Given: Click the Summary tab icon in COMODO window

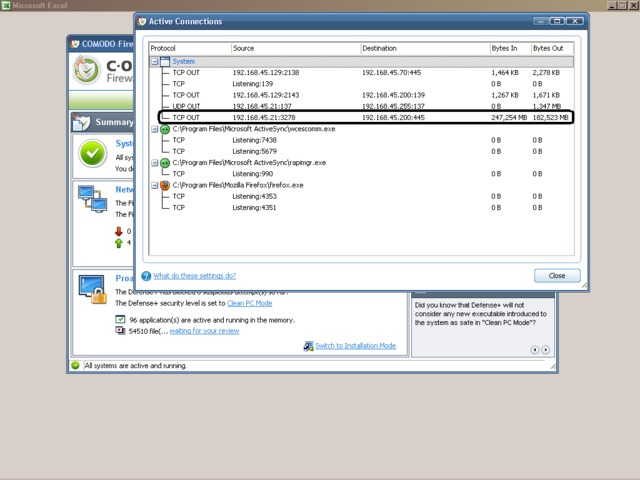Looking at the screenshot, I should (x=81, y=122).
